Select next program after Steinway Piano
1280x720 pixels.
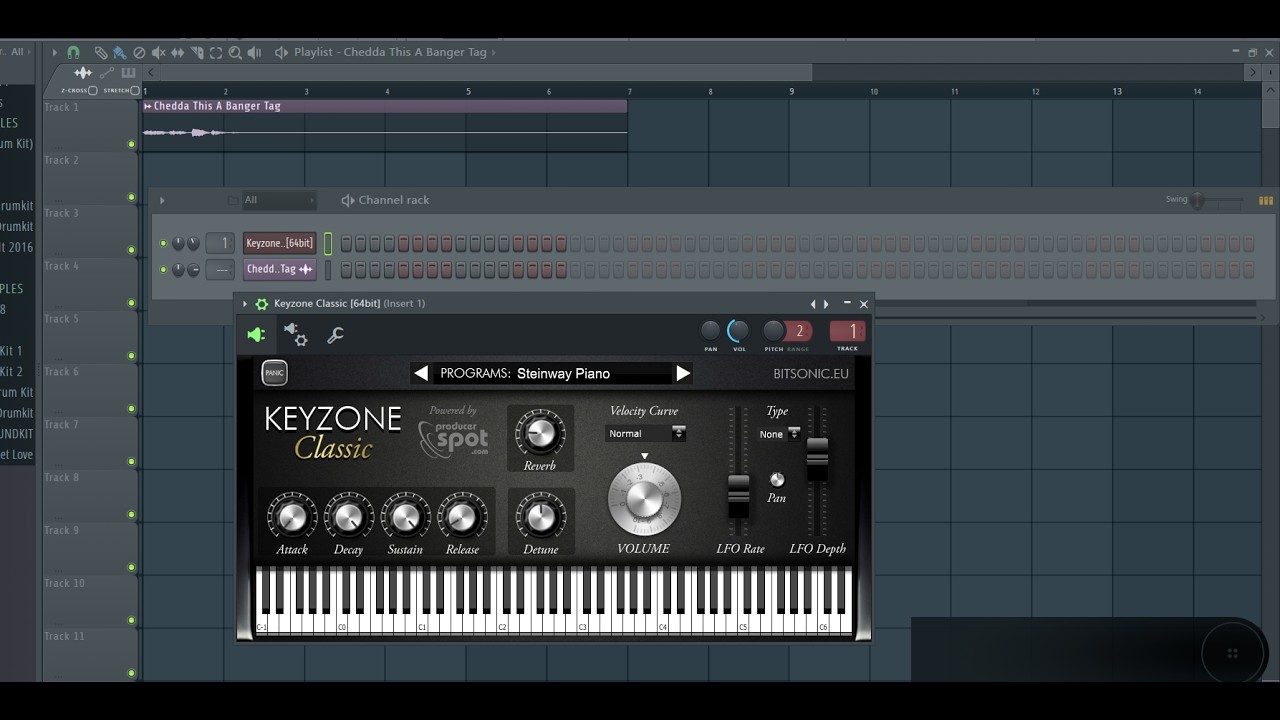point(683,373)
